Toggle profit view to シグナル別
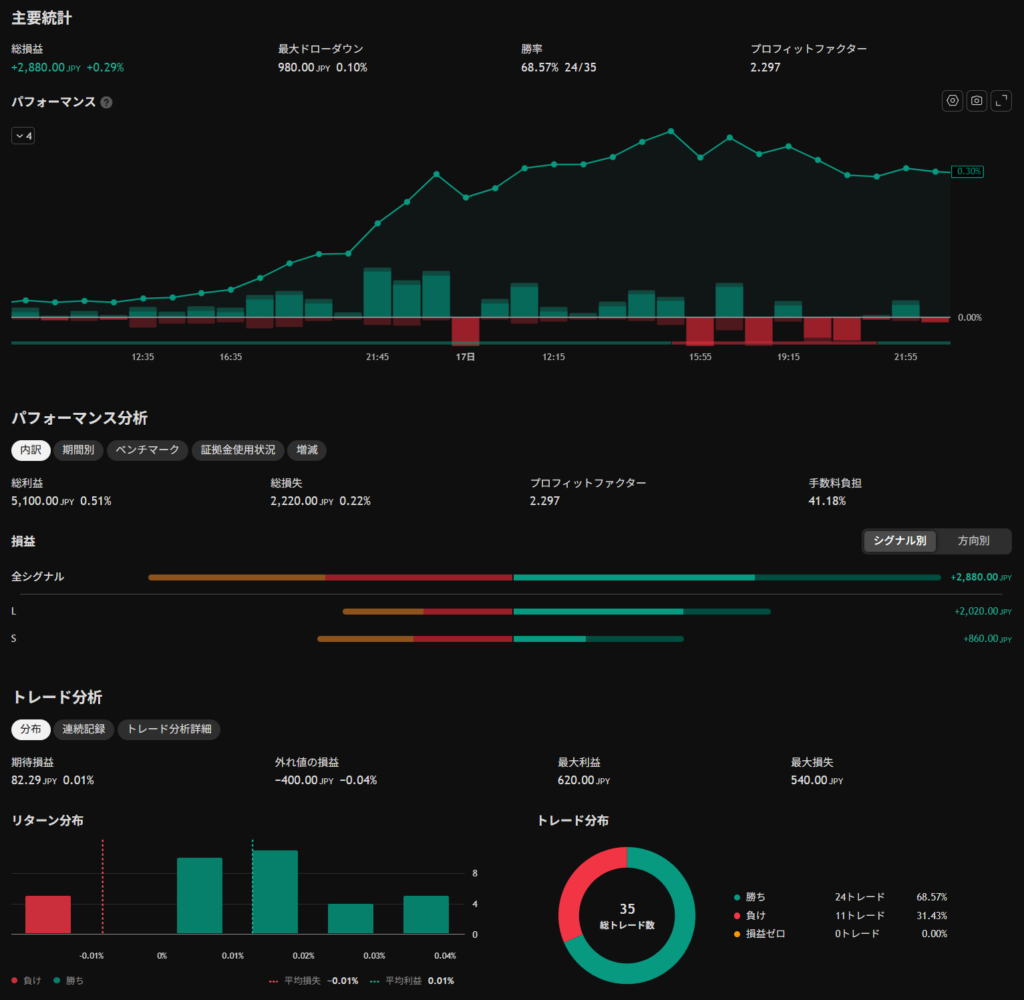Screen dimensions: 1024x1000 900,541
